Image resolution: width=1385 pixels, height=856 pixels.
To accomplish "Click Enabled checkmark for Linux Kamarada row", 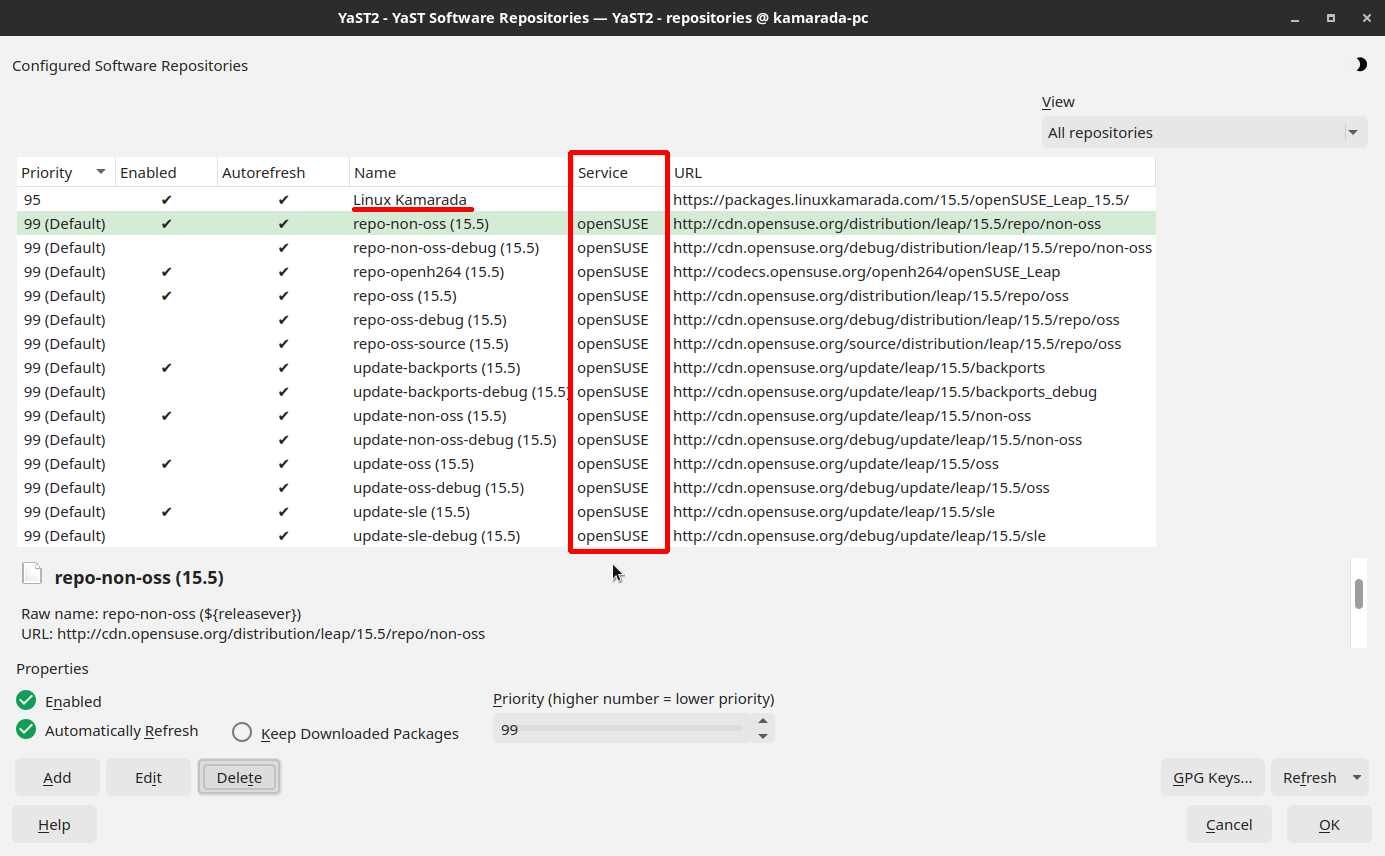I will (166, 200).
